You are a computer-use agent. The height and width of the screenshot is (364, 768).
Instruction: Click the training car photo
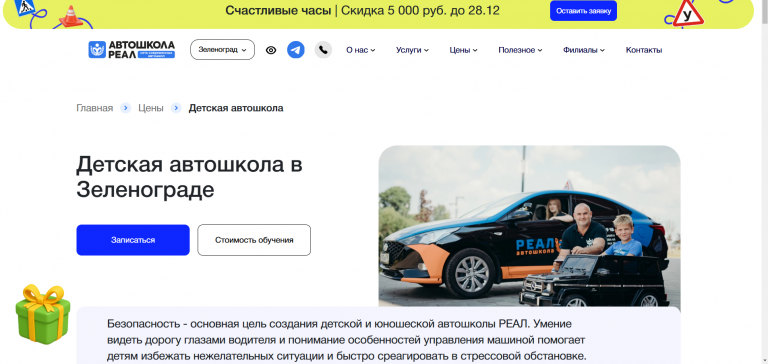click(529, 226)
